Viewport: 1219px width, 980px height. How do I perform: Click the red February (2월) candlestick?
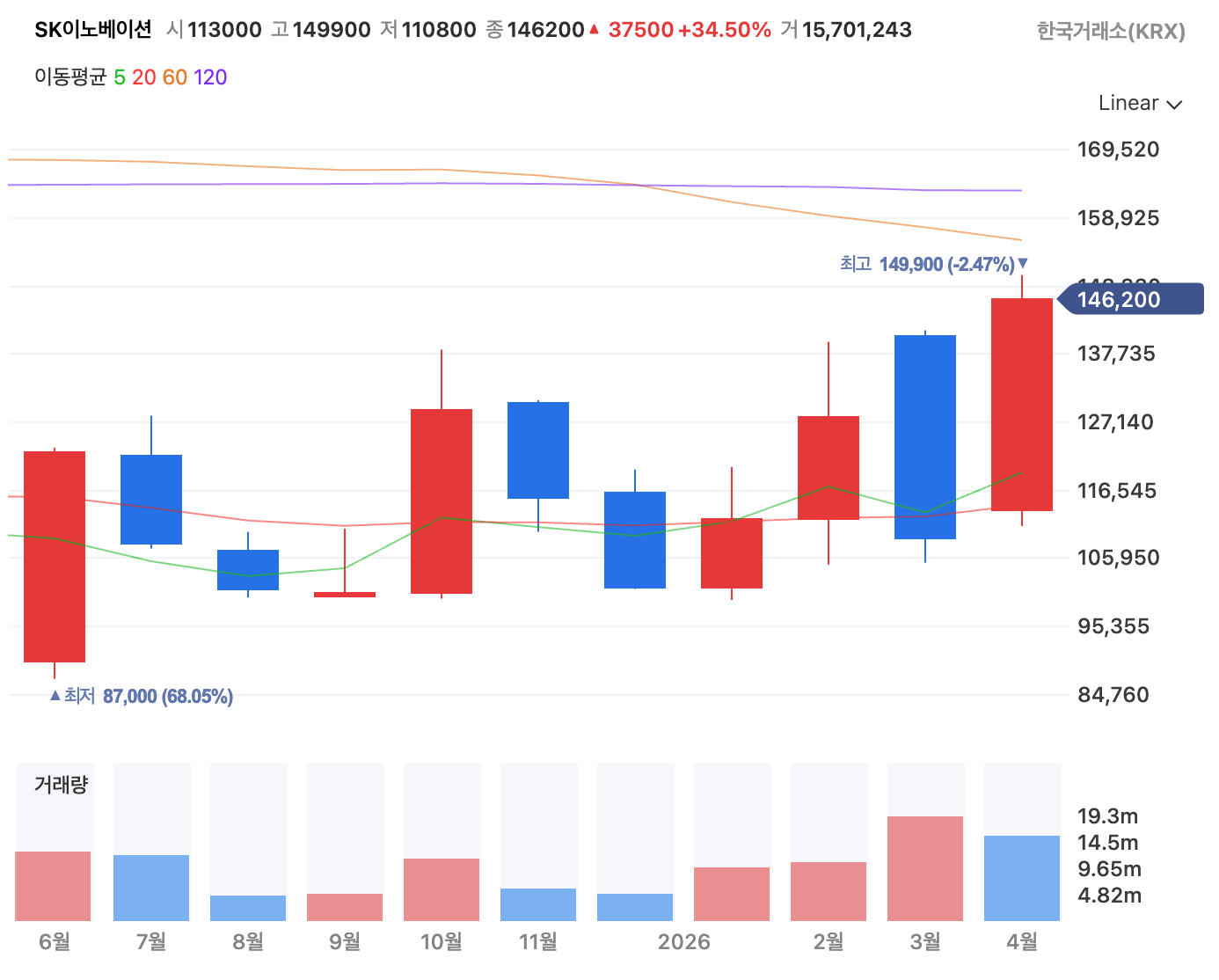[x=828, y=468]
